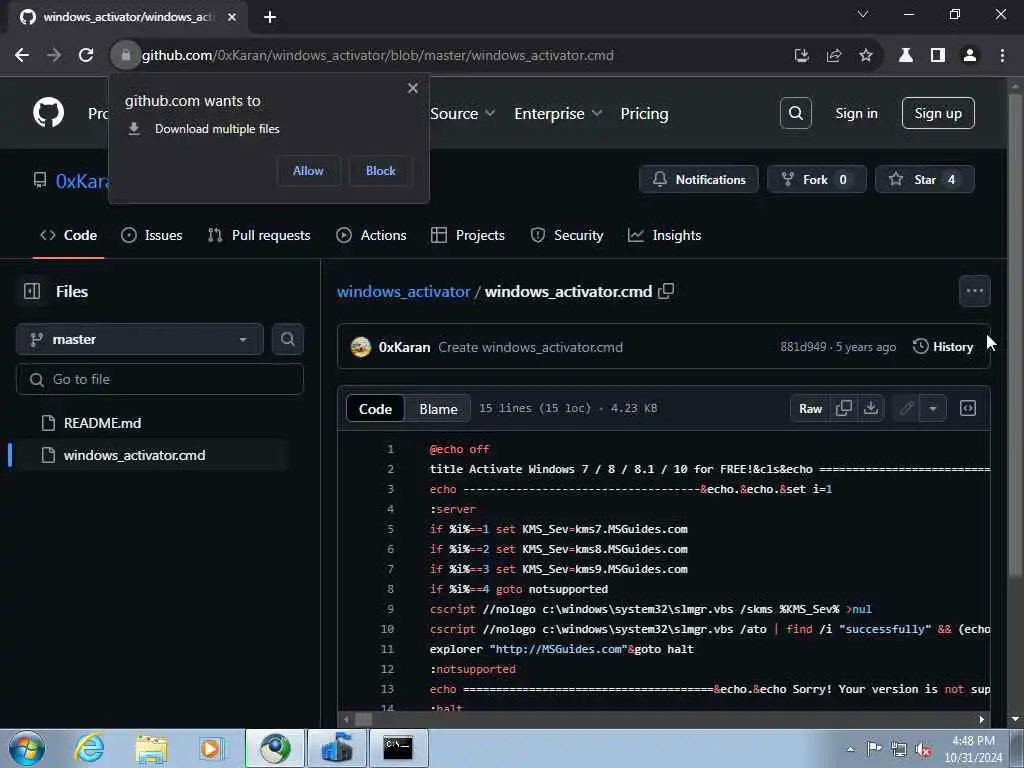Go back with browser back arrow
Screen dimensions: 1024x768
22,56
